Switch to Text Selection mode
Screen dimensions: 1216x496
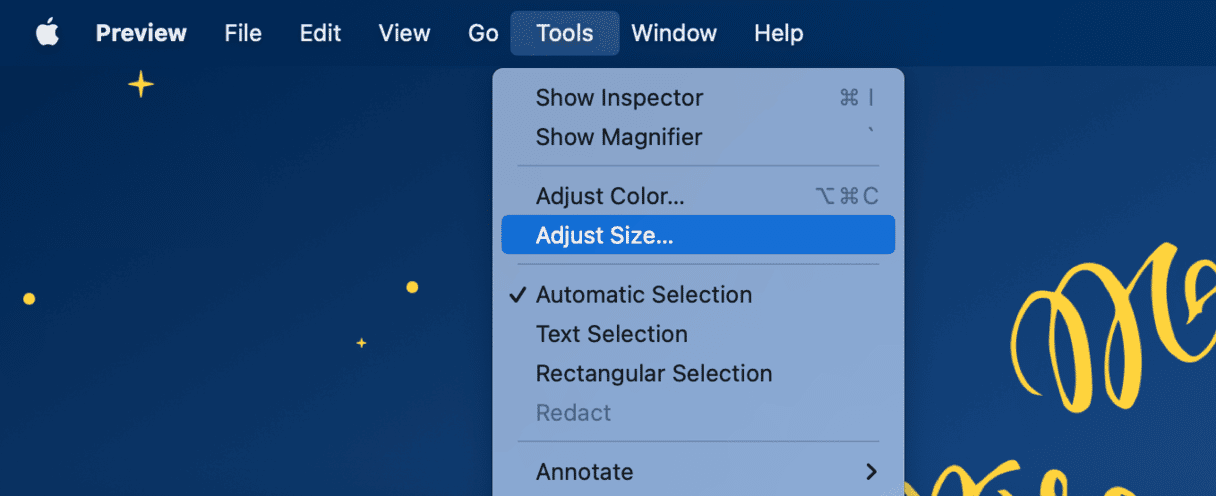coord(698,334)
